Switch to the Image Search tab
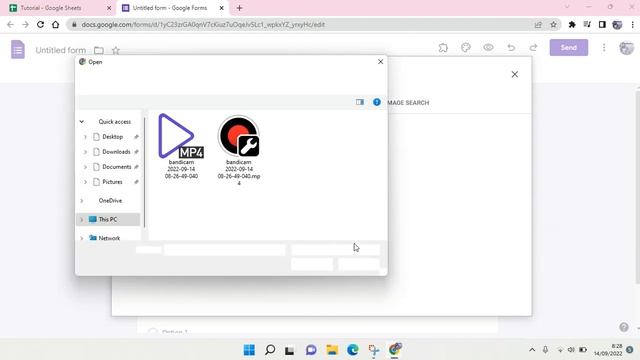The image size is (640, 360). [x=408, y=103]
